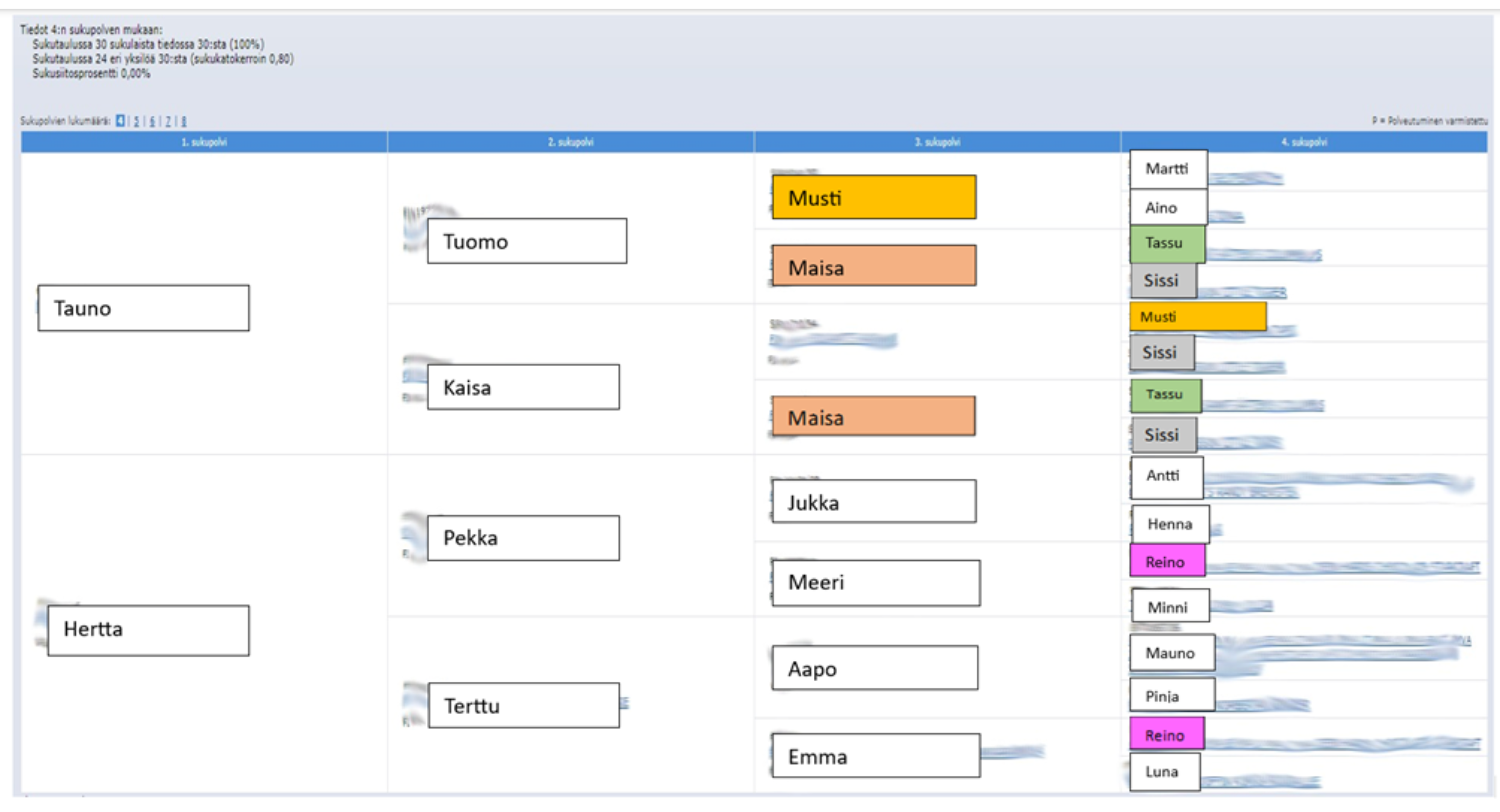Open the Hertta pedigree box

tap(148, 630)
